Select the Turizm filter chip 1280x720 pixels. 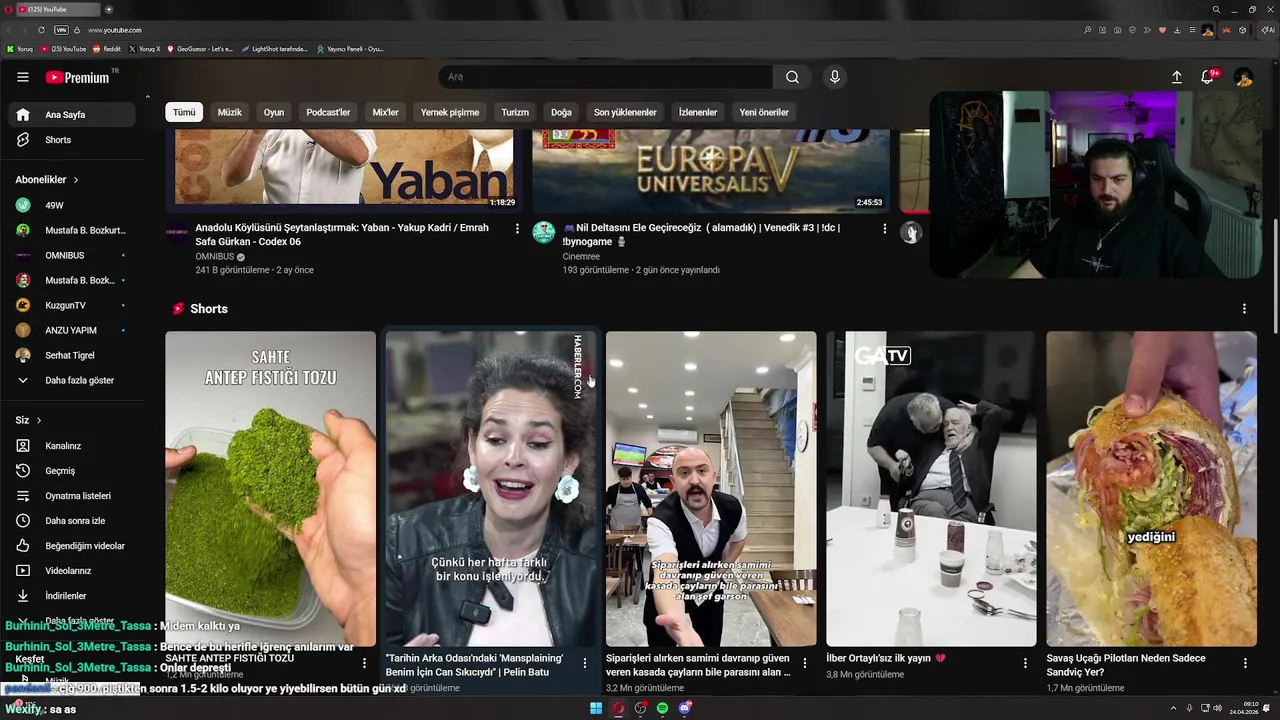(515, 112)
